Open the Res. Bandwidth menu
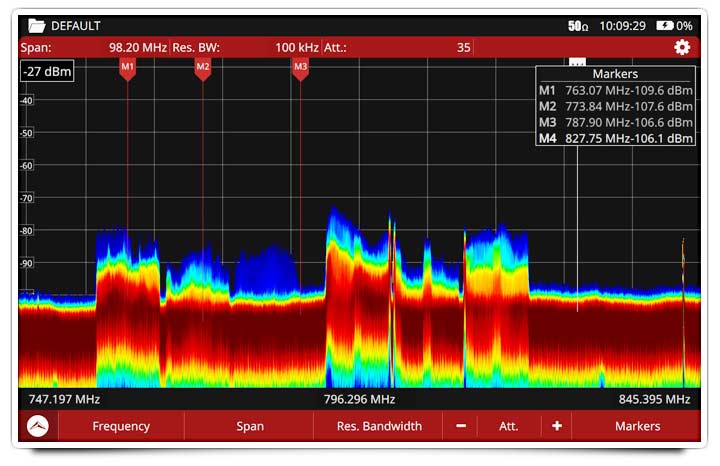720x466 pixels. tap(379, 426)
